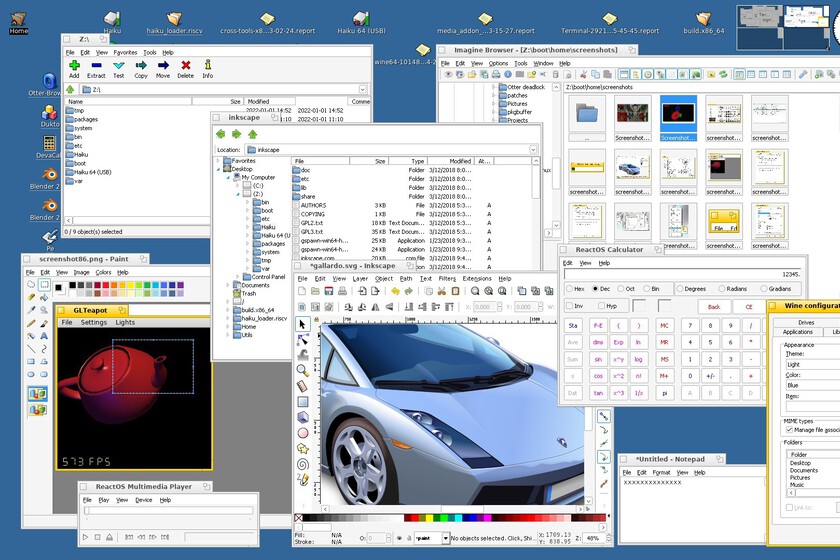Select the Degrees radio button in Calculator

click(x=680, y=288)
